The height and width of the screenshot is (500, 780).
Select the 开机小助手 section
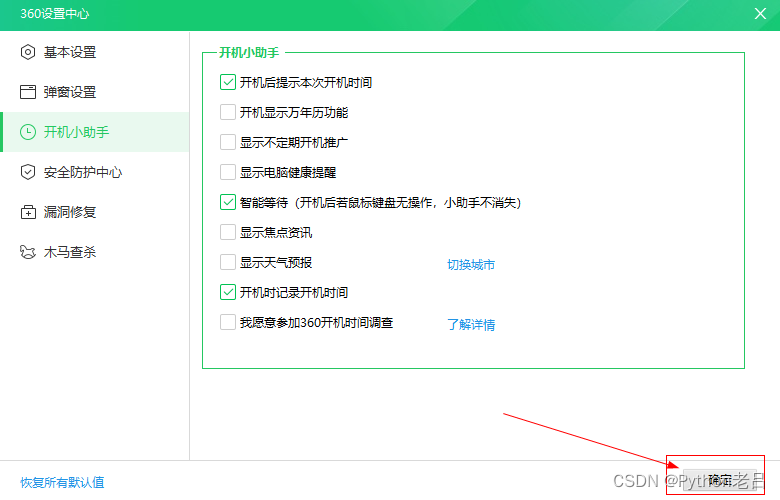pyautogui.click(x=95, y=132)
